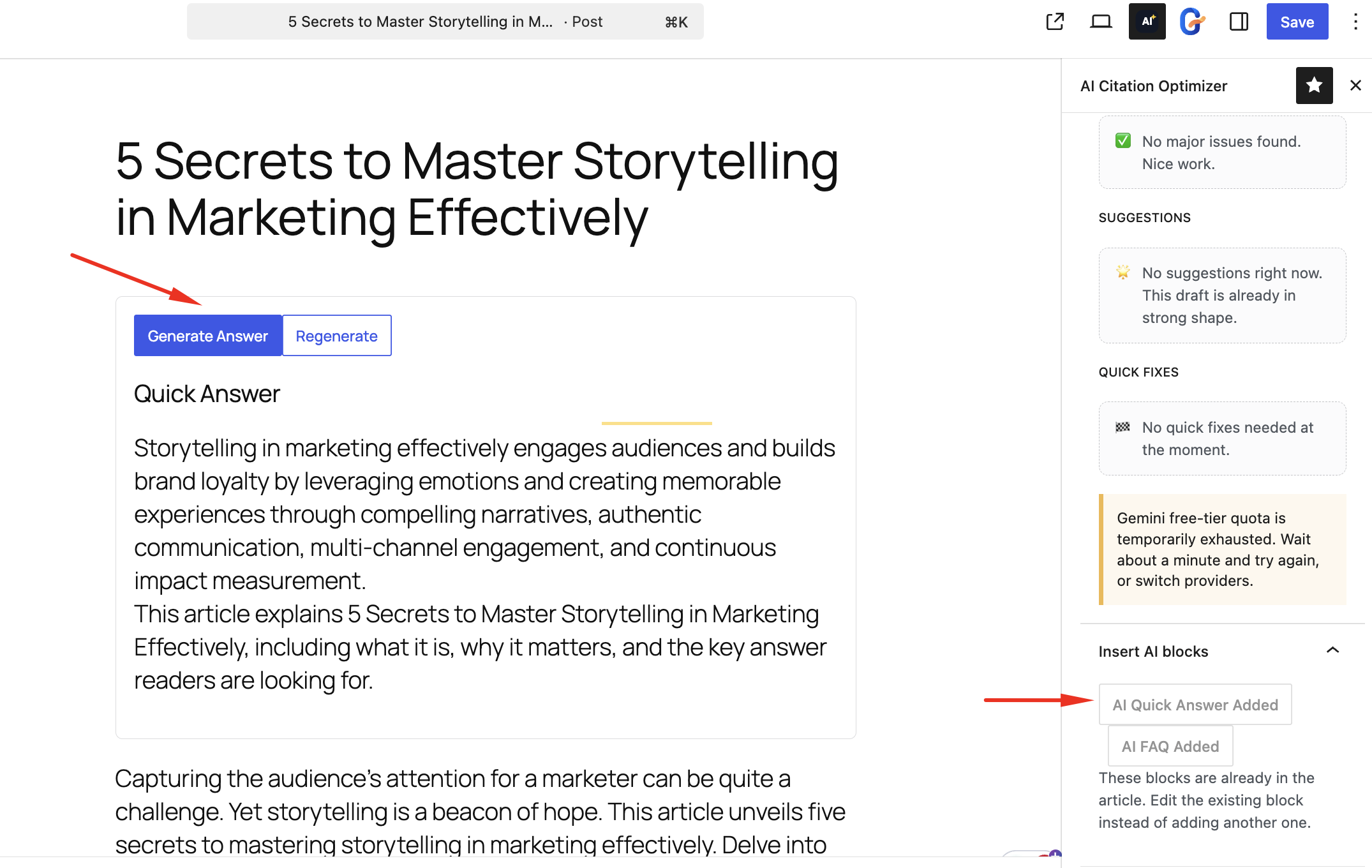Open the post preview in new tab
The height and width of the screenshot is (868, 1372).
(x=1055, y=22)
